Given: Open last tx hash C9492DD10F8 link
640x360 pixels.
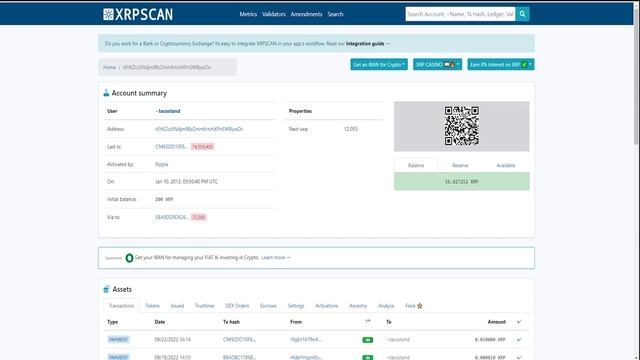Looking at the screenshot, I should click(x=171, y=147).
